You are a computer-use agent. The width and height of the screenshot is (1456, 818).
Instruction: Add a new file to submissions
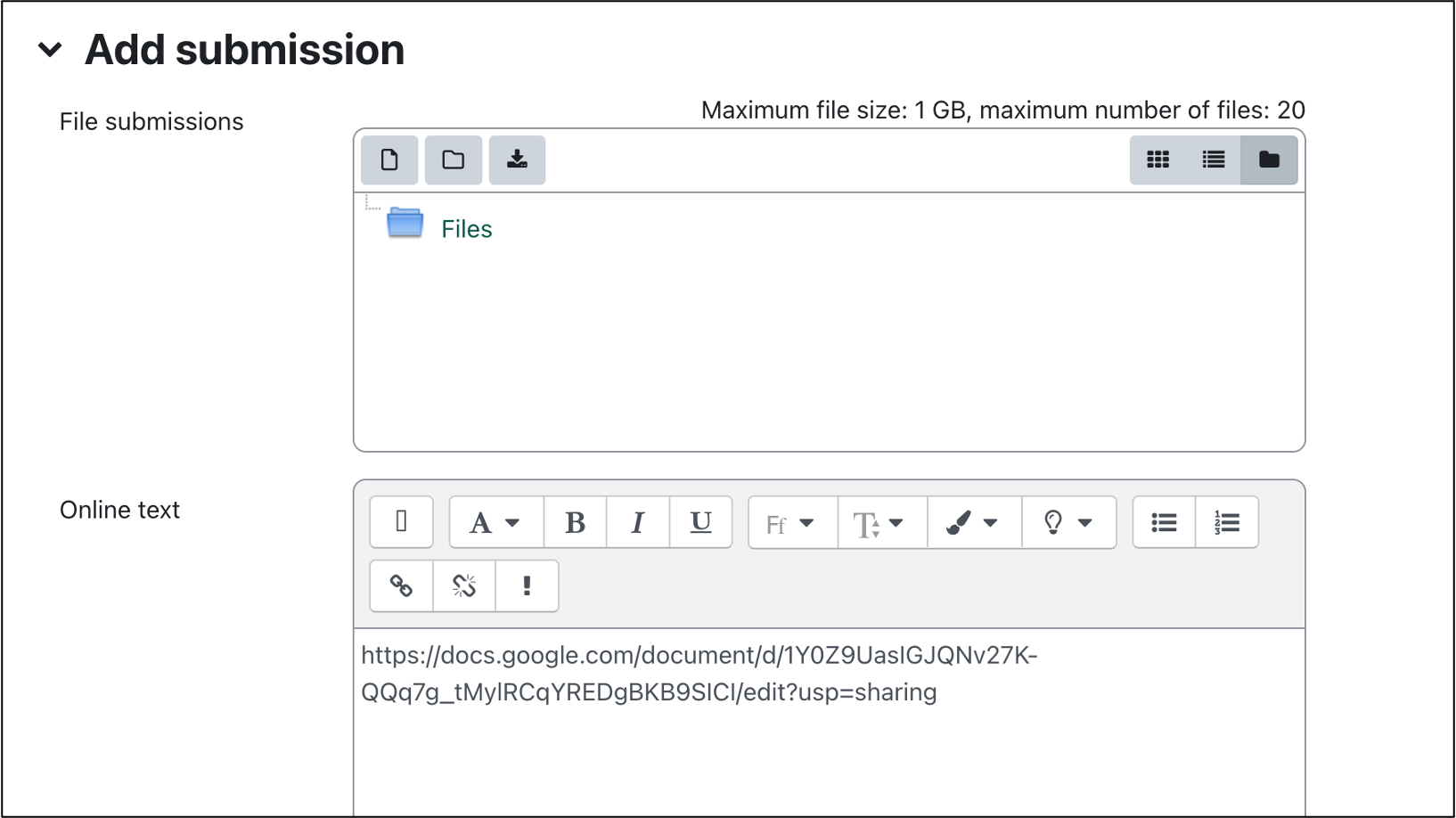coord(389,160)
